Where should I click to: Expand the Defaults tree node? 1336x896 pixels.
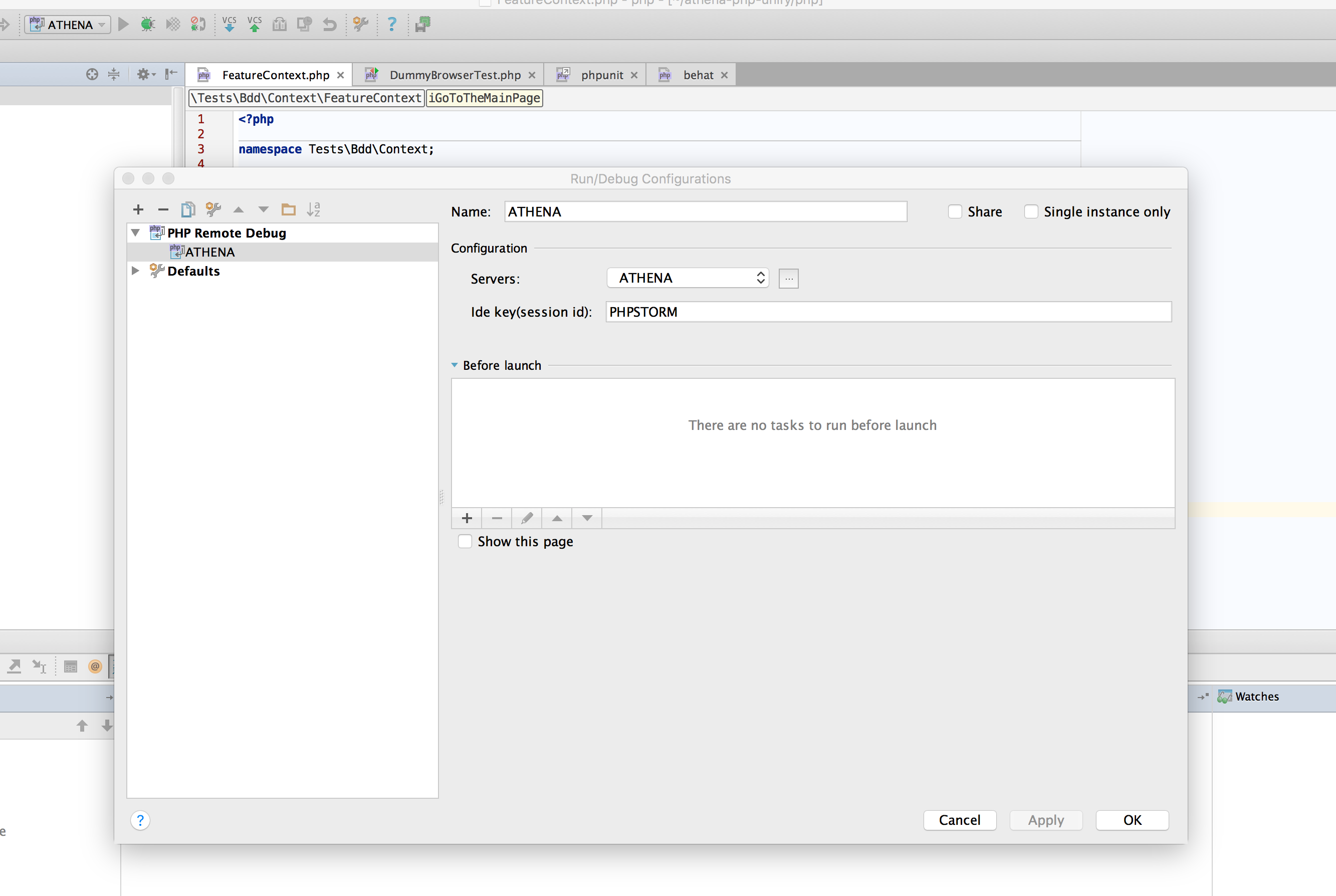click(x=135, y=270)
